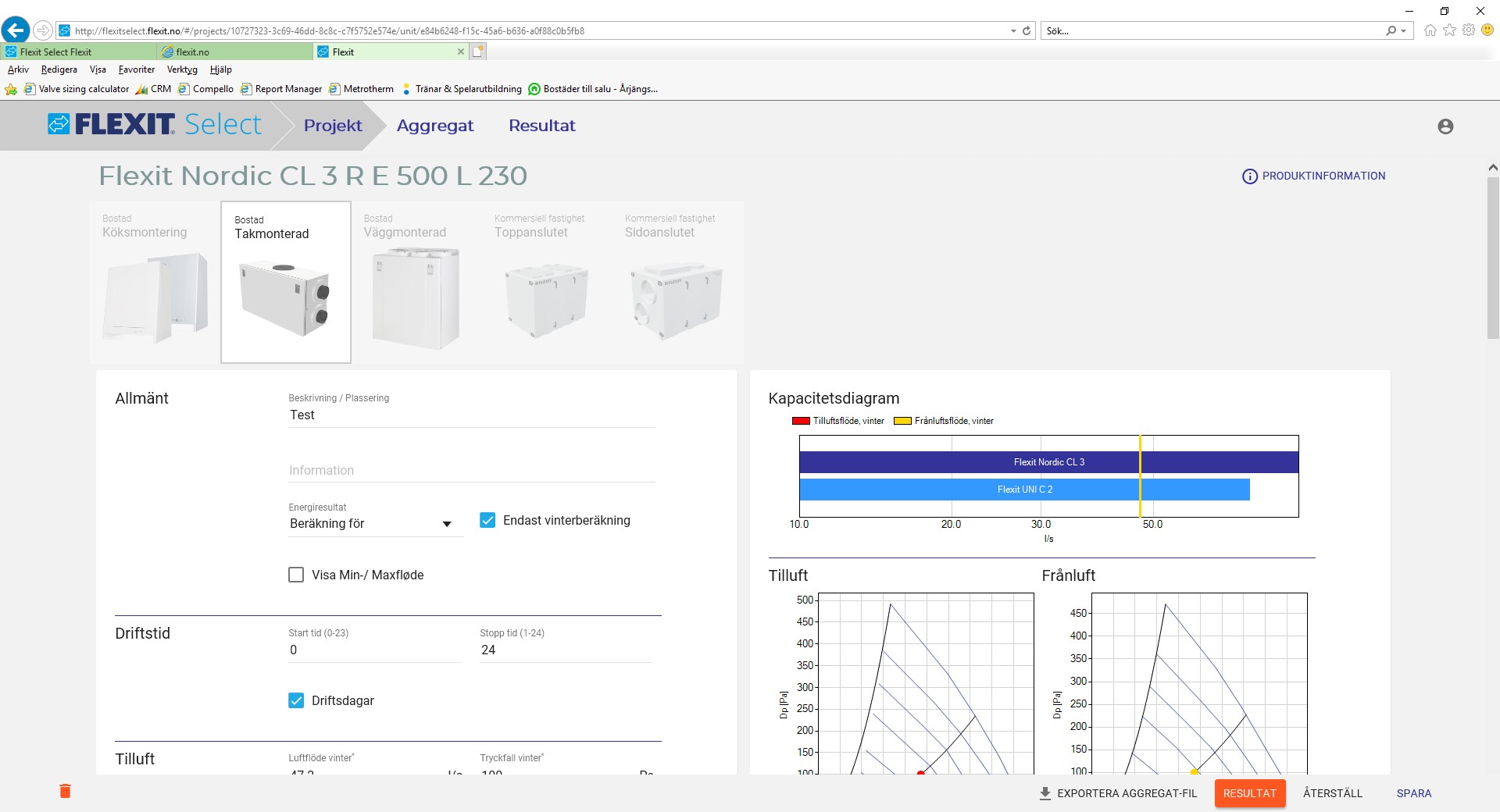Screen dimensions: 1500x812
Task: Select Köksmontering unit thumbnail
Action: [155, 283]
